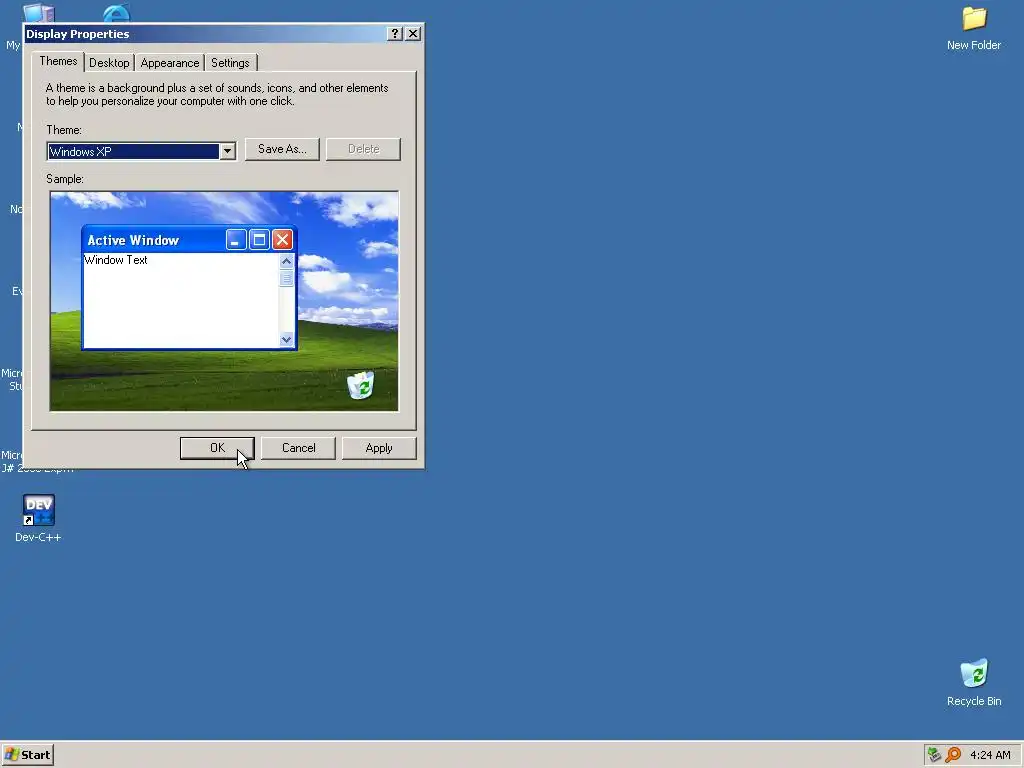Open the Settings tab
Screen dimensions: 1024x768
pyautogui.click(x=231, y=63)
